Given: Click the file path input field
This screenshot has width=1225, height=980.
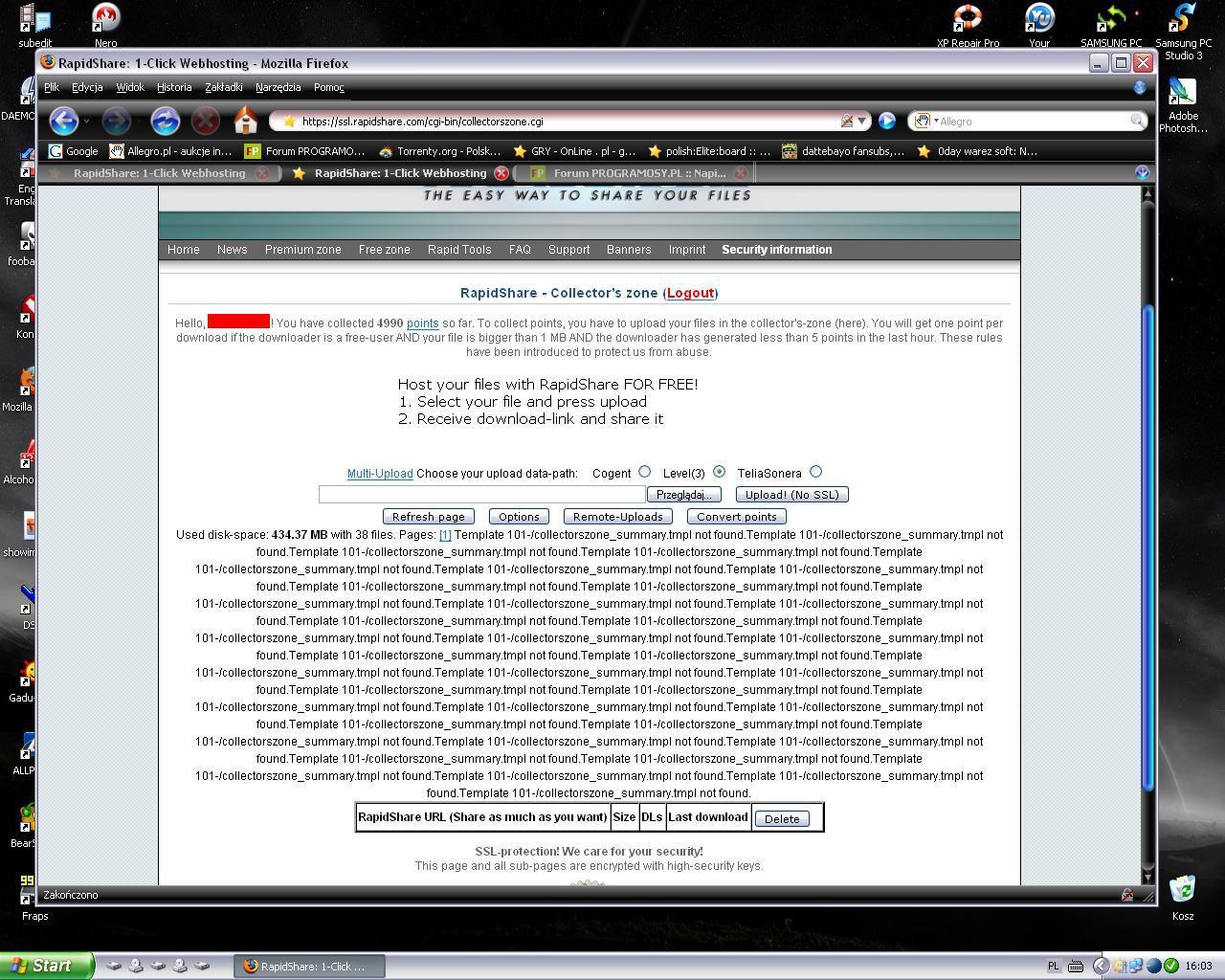Looking at the screenshot, I should (482, 495).
